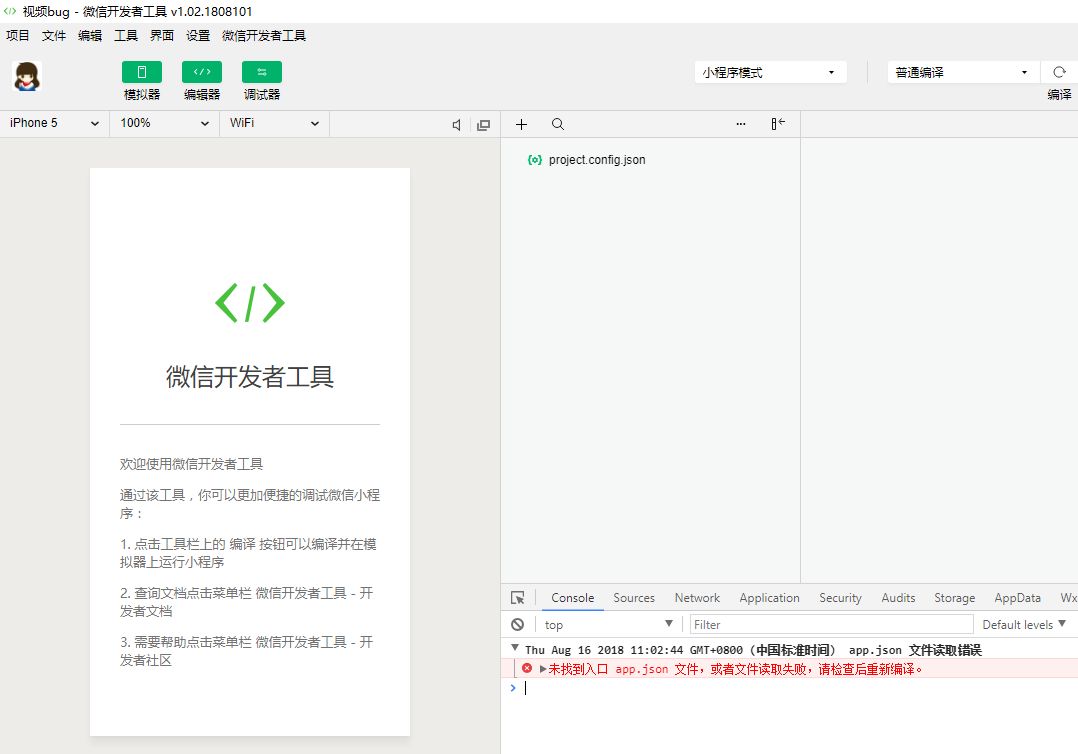Click the console command input line
Image resolution: width=1078 pixels, height=754 pixels.
coord(798,688)
